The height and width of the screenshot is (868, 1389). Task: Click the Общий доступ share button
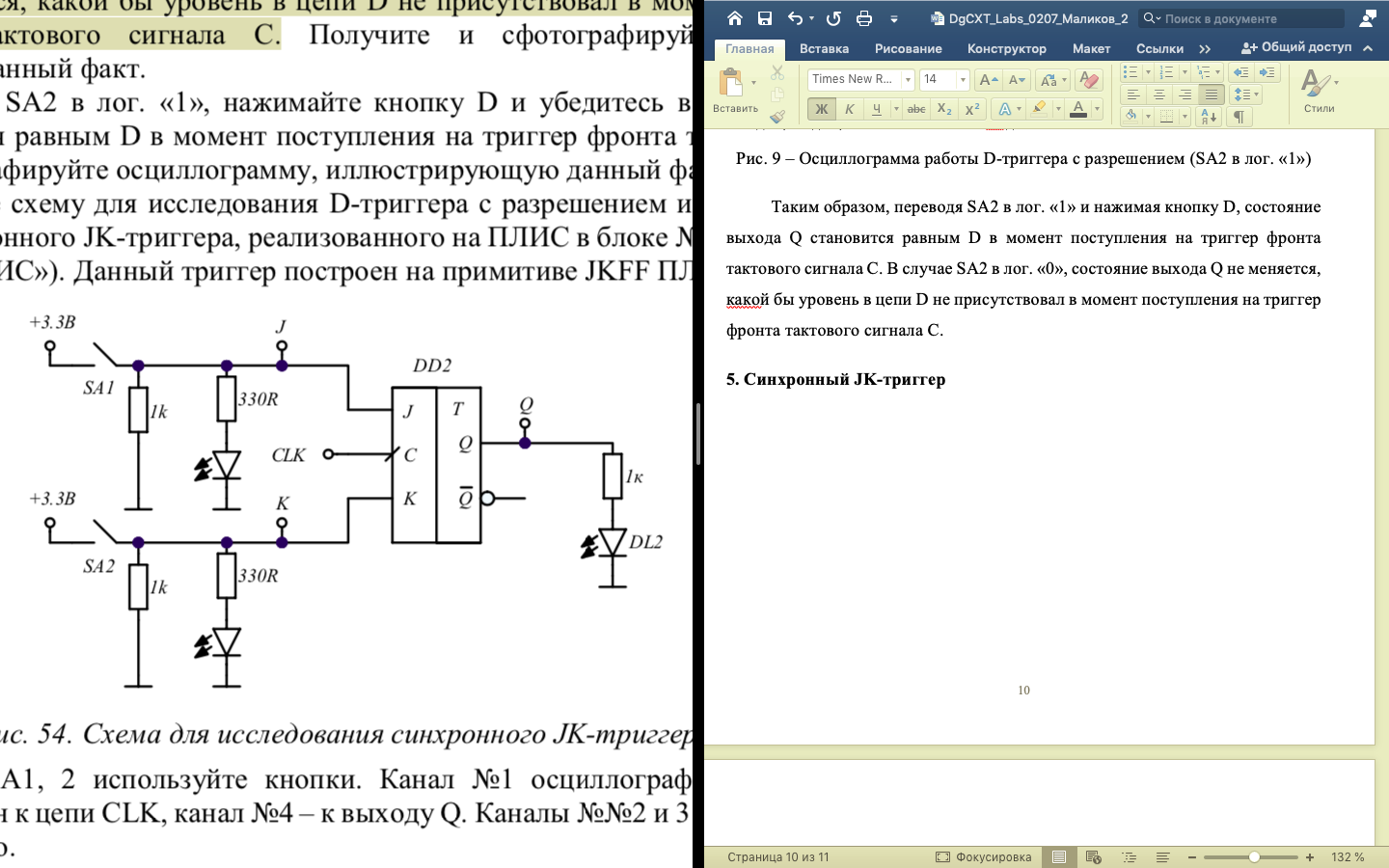pos(1297,47)
